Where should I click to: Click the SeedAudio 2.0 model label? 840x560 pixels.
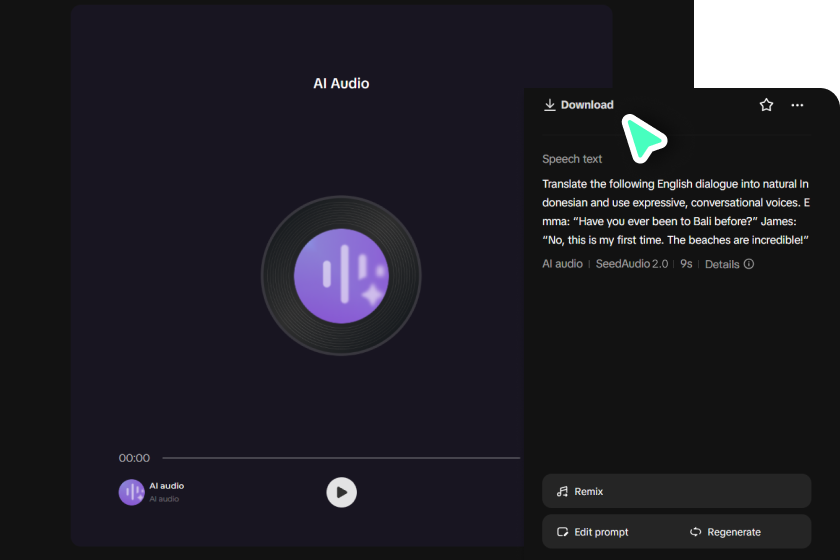click(x=632, y=264)
